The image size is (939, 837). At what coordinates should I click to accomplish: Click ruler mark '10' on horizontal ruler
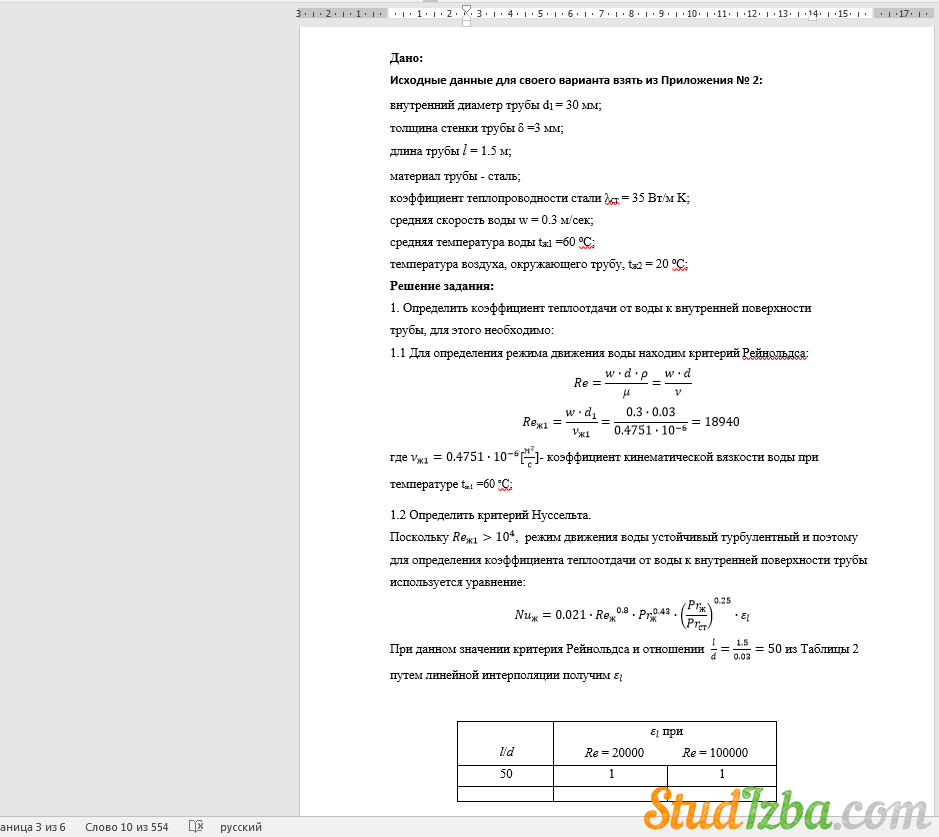pyautogui.click(x=692, y=13)
